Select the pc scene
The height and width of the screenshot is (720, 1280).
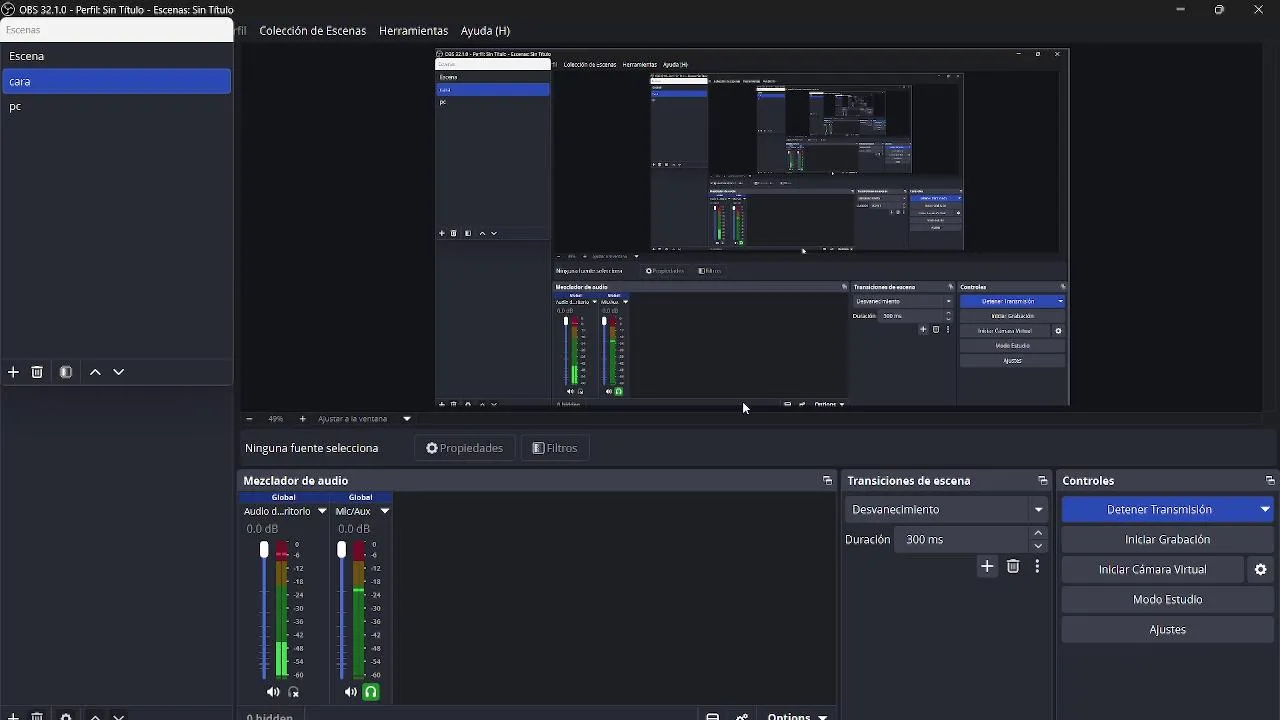coord(116,106)
